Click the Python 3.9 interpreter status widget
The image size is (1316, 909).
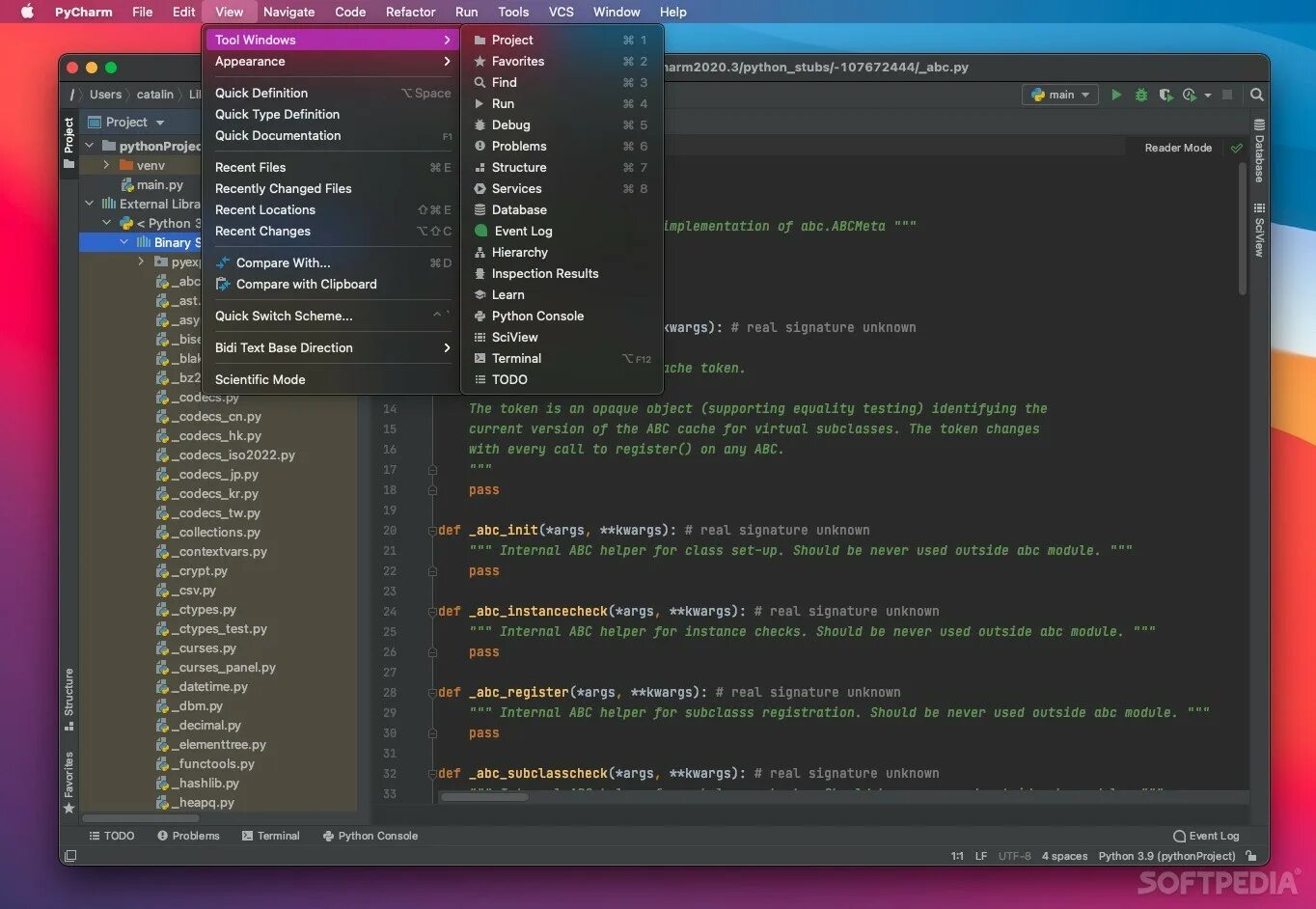1166,856
